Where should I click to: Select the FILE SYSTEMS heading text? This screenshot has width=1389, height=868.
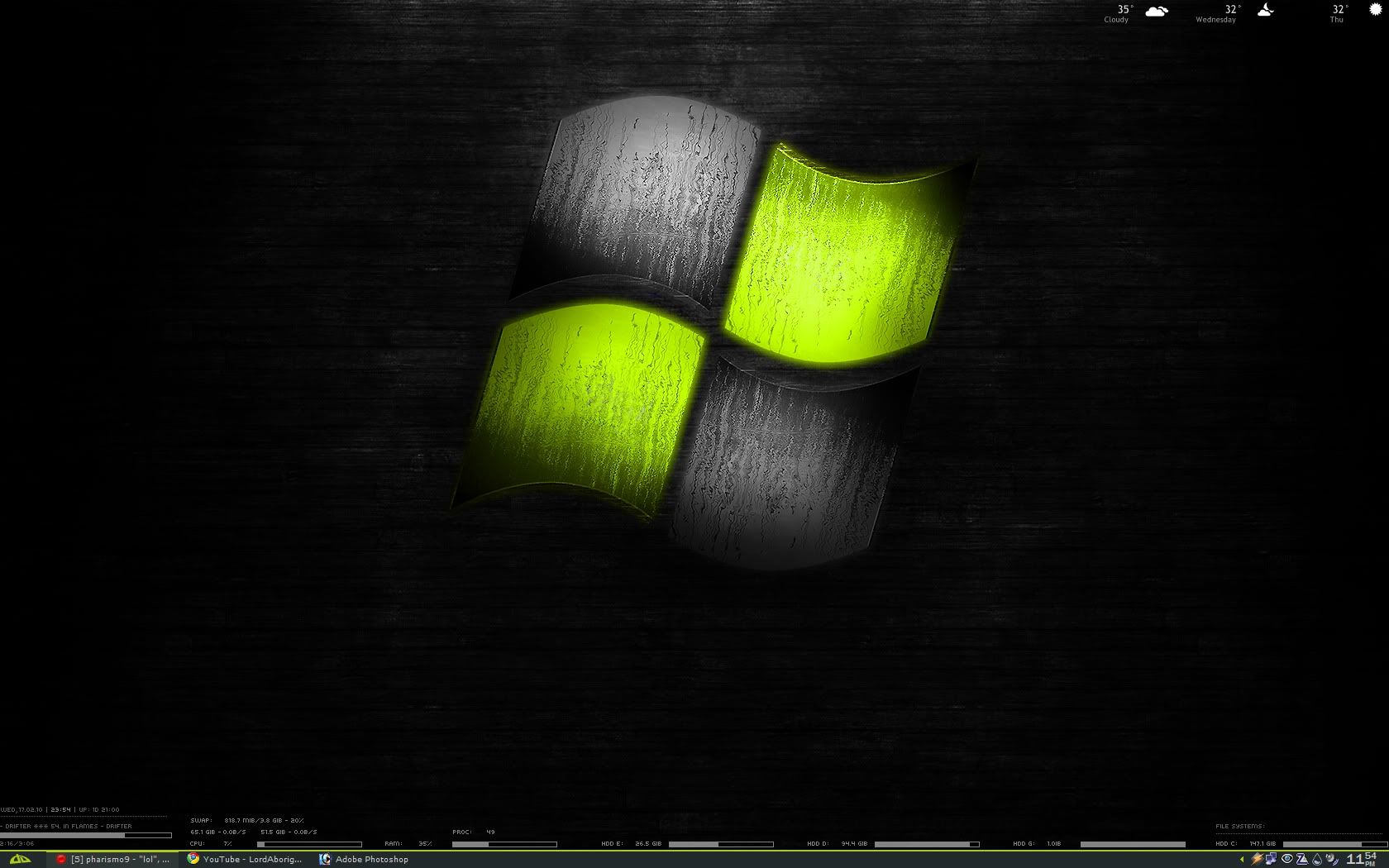pos(1240,826)
